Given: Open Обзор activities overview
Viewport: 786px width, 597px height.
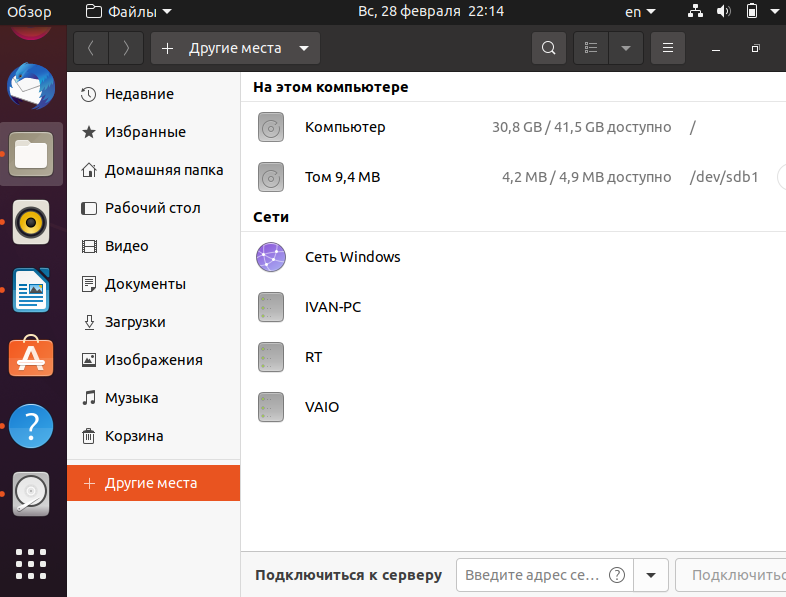Looking at the screenshot, I should 29,12.
